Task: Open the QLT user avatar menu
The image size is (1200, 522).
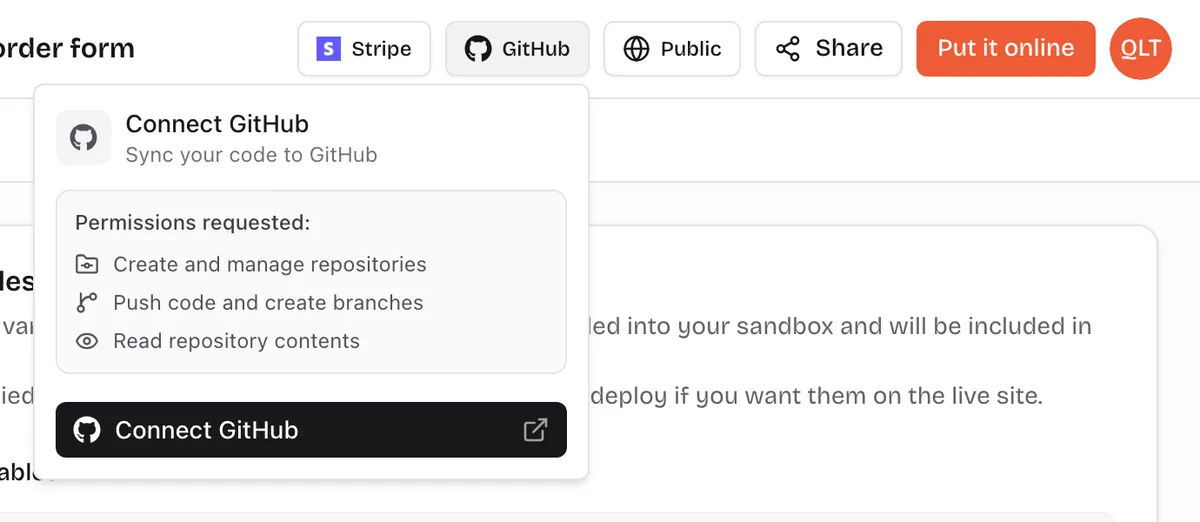Action: coord(1141,49)
